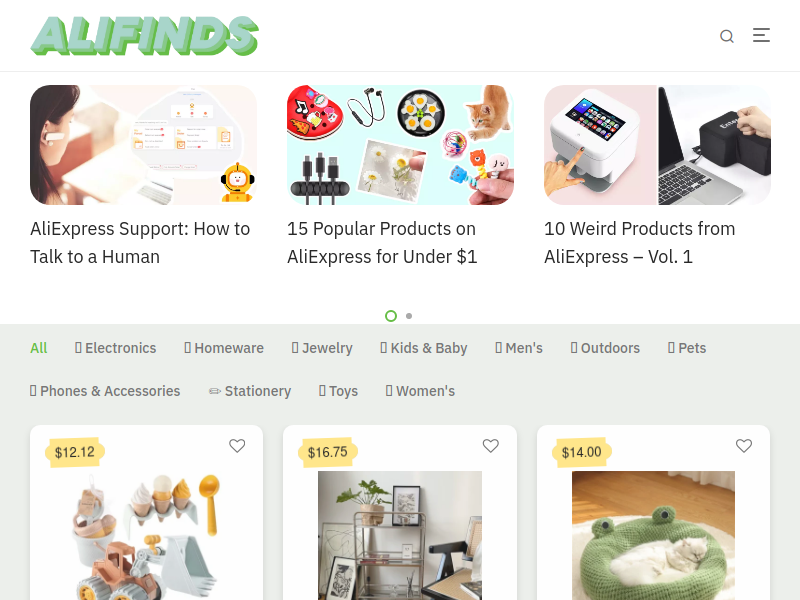The height and width of the screenshot is (600, 800).
Task: Favorite the $14.00 frog bed with heart
Action: pos(744,446)
